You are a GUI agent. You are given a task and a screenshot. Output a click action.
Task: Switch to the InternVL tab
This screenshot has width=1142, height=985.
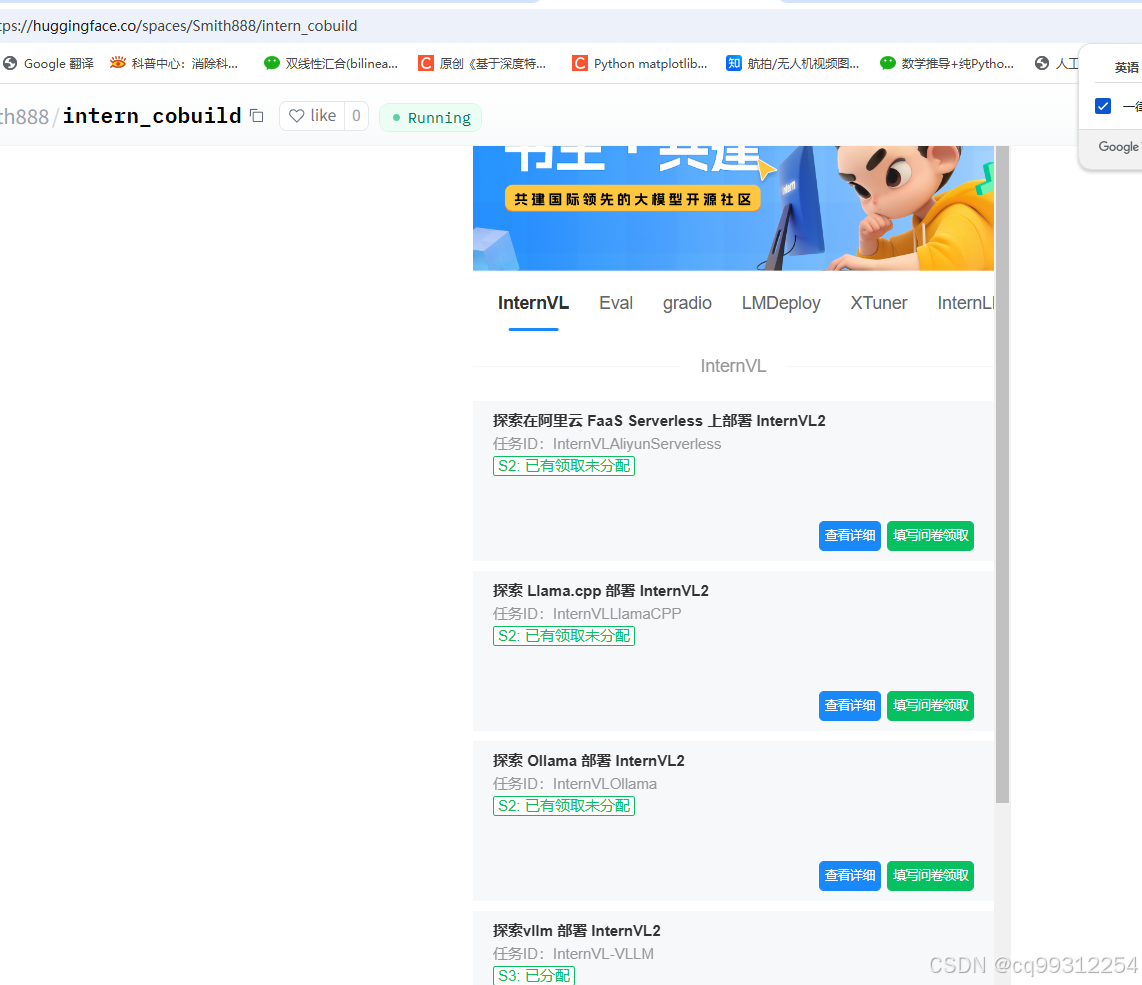coord(533,303)
